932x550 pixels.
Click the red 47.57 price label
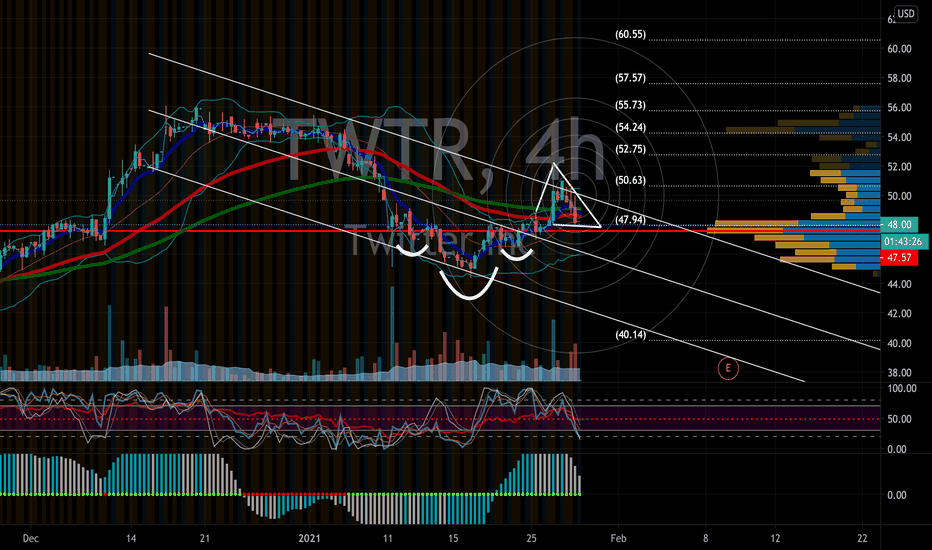coord(899,257)
